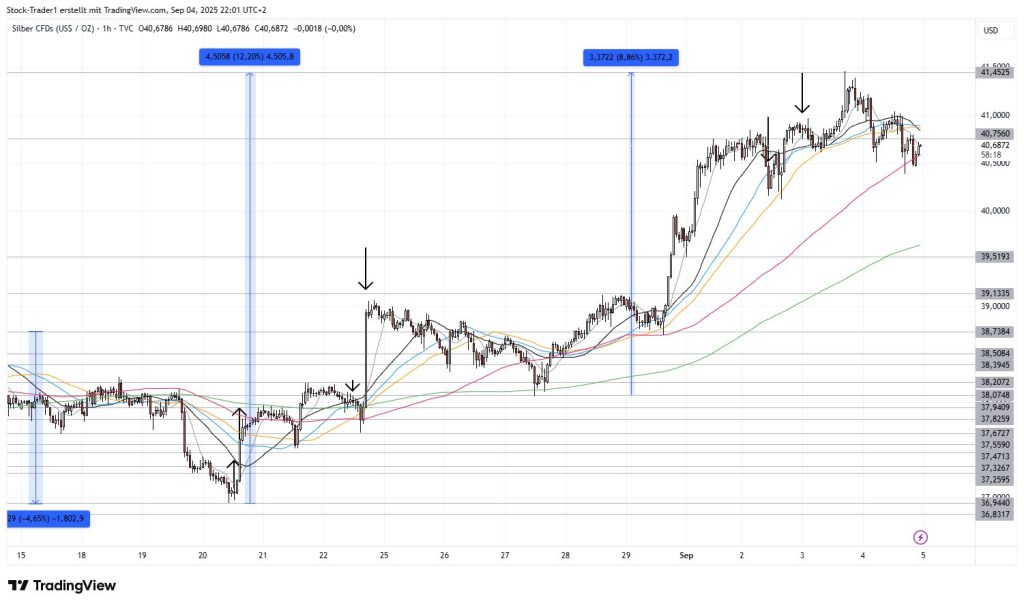The height and width of the screenshot is (606, 1024).
Task: Click the 39,5193 price level label
Action: pyautogui.click(x=994, y=256)
